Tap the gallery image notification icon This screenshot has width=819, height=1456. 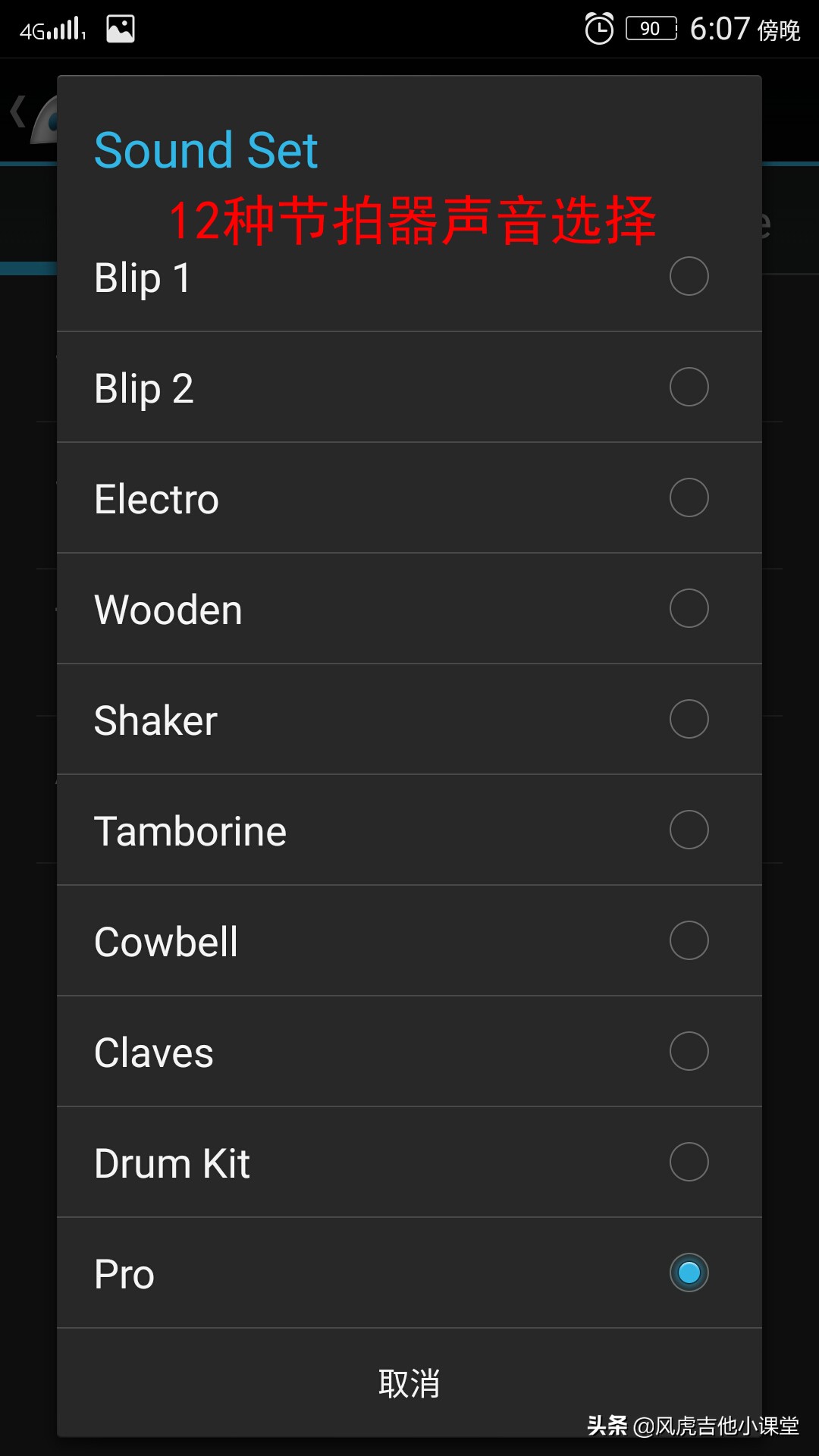pos(121,29)
